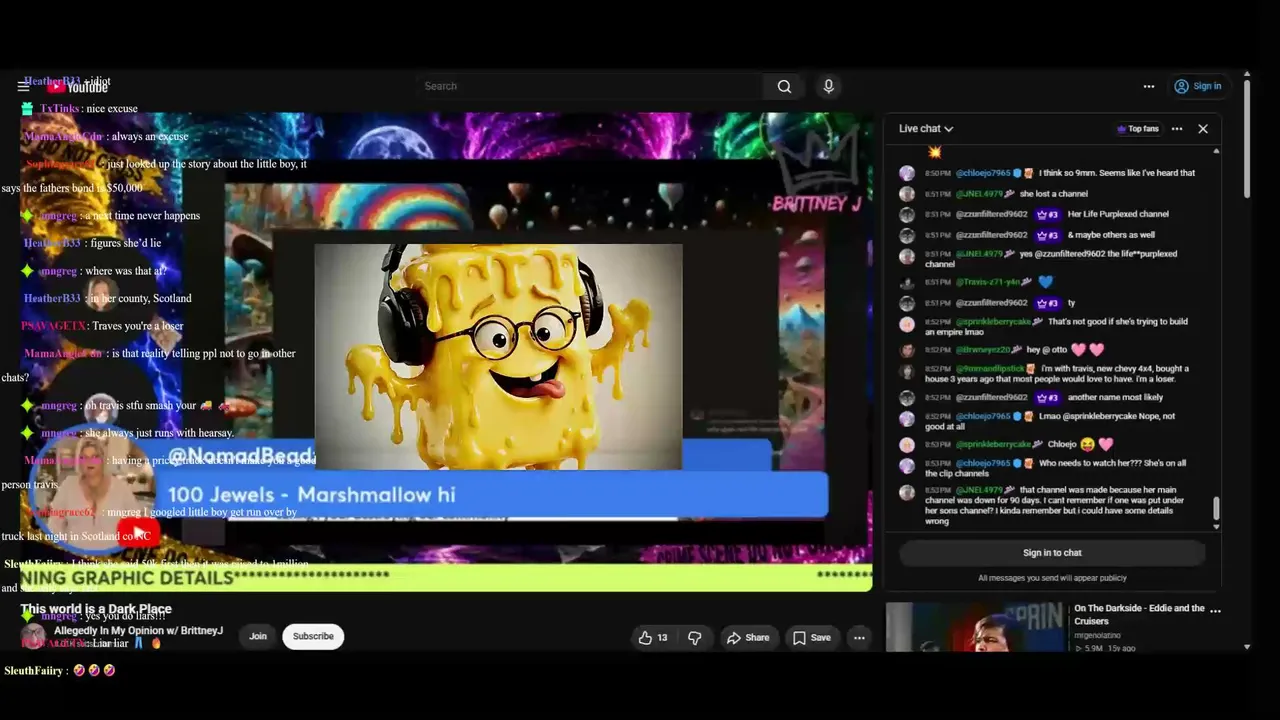Dislike the video with the thumbs-down icon
The image size is (1280, 720).
tap(695, 638)
